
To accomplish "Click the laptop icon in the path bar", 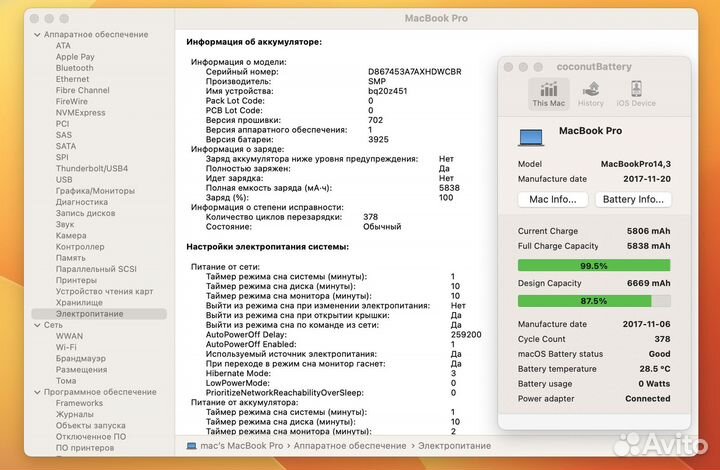I will pyautogui.click(x=192, y=444).
